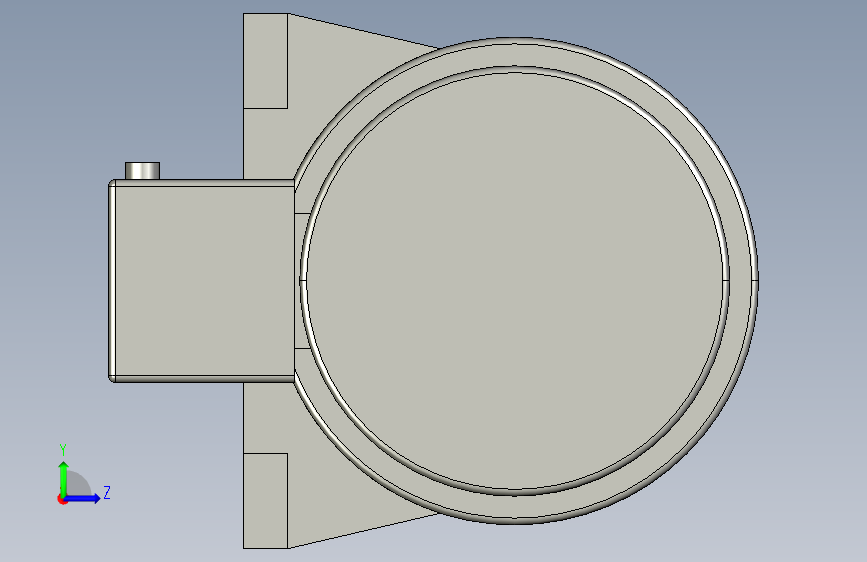
Task: Click the Y label of the axis triad
Action: click(63, 449)
